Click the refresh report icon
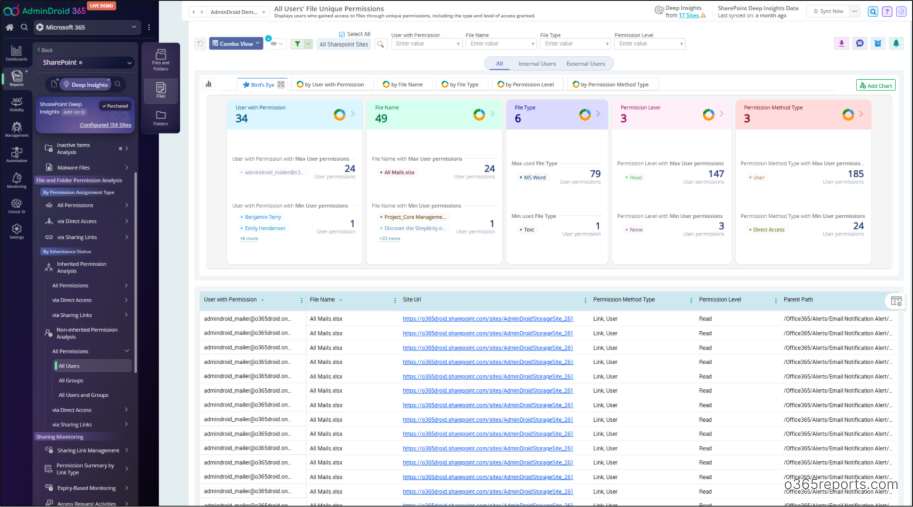The image size is (913, 507). [x=200, y=44]
